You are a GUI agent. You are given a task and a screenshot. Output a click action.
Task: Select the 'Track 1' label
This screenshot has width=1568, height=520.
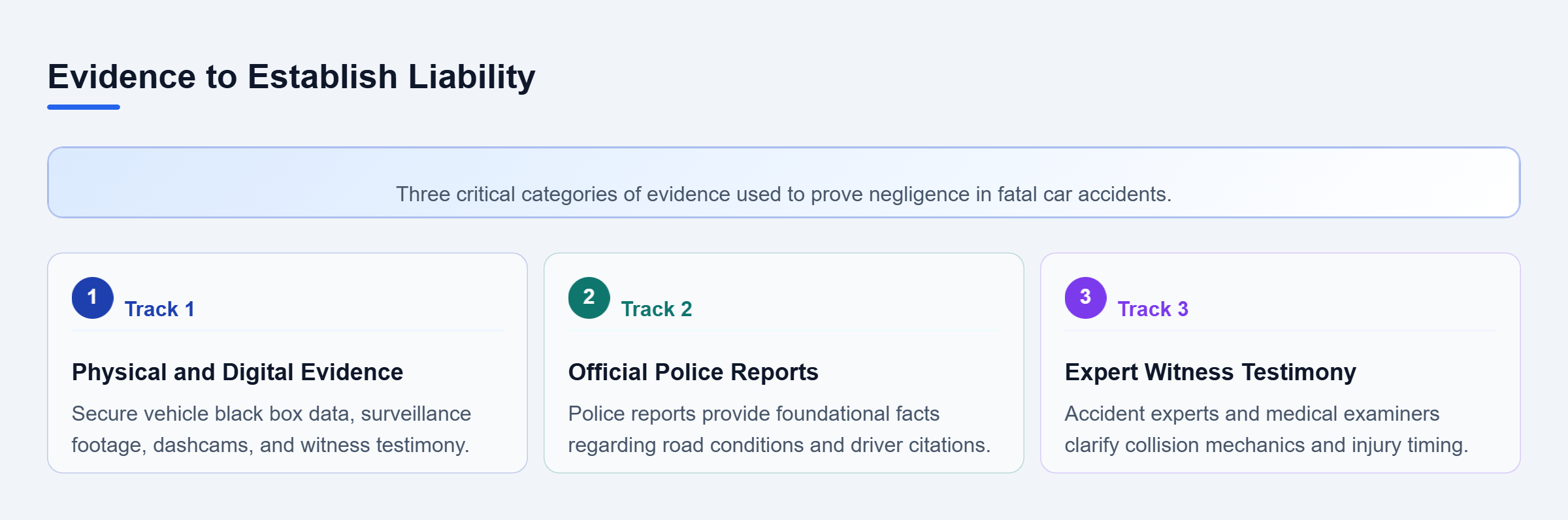159,309
